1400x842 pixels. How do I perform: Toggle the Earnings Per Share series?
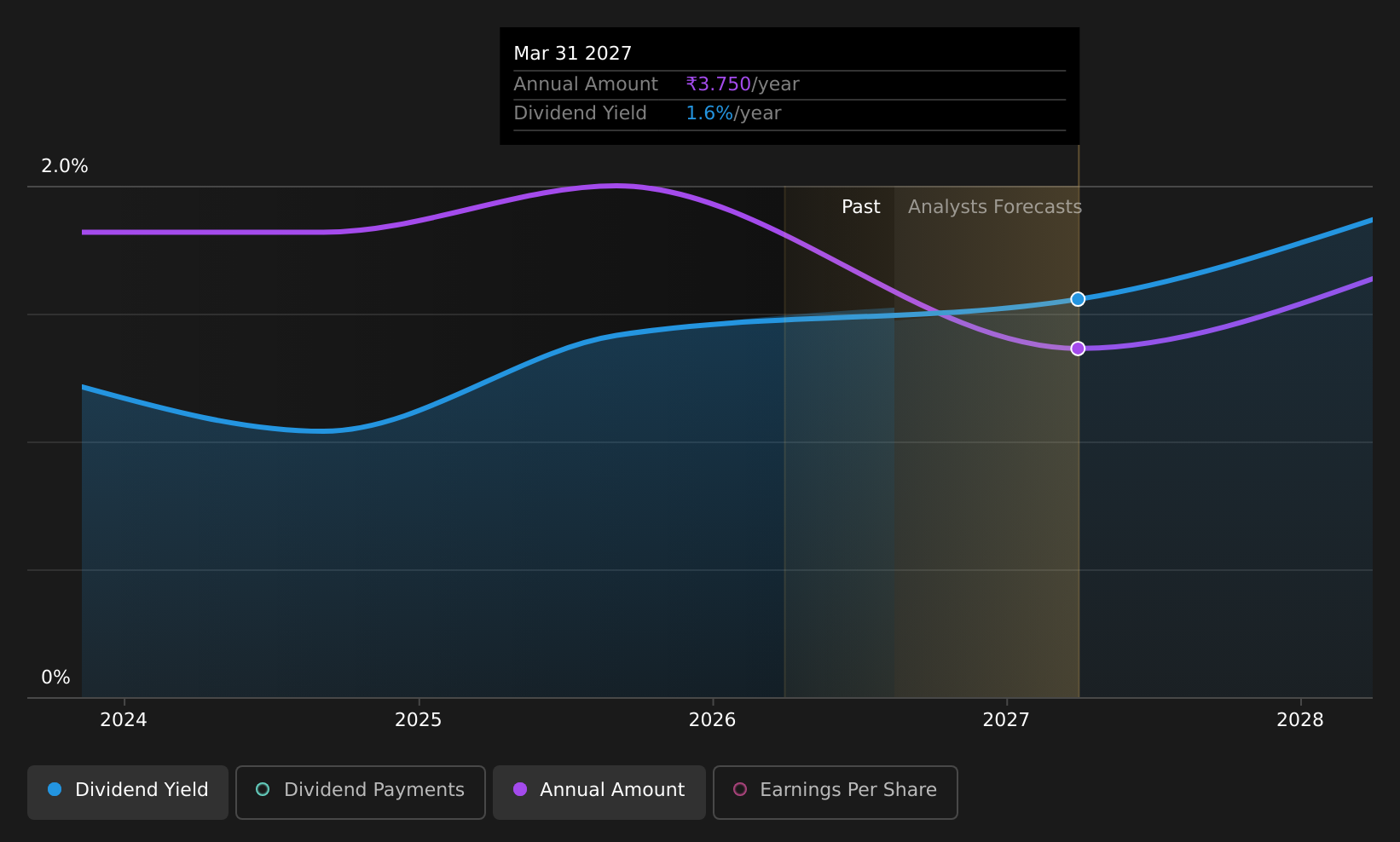coord(836,792)
